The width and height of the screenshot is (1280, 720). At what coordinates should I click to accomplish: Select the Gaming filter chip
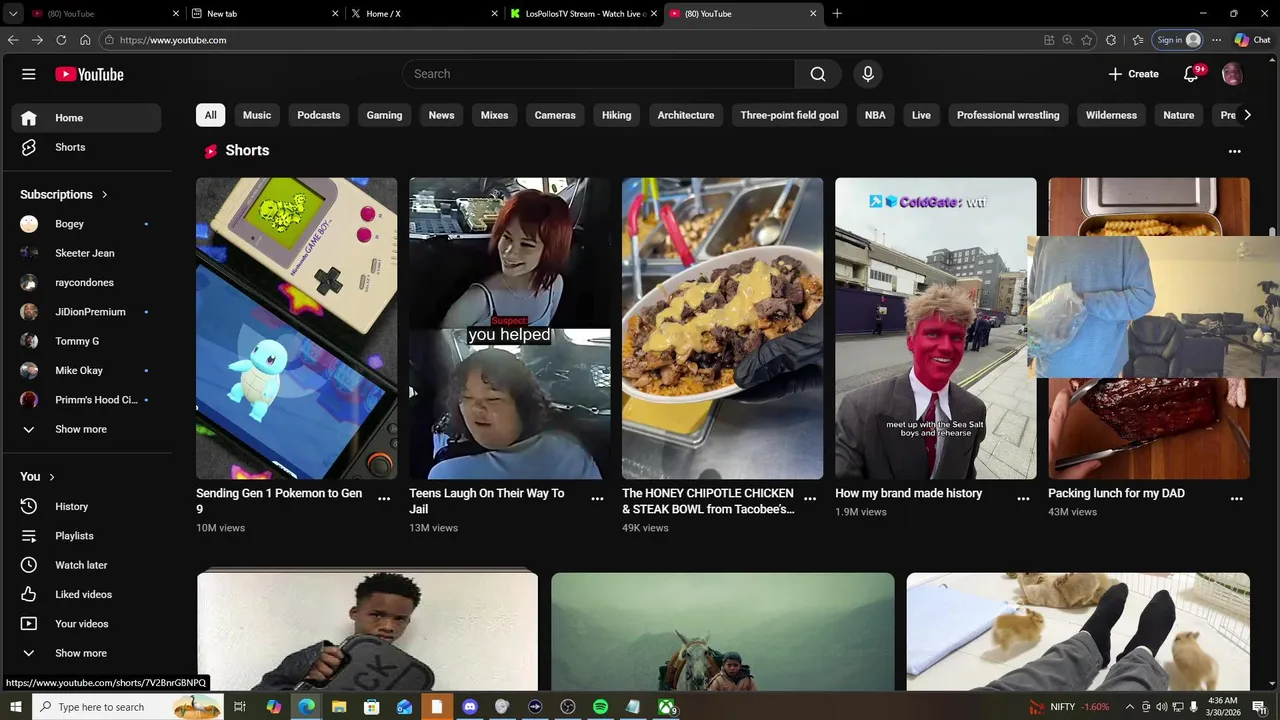point(384,115)
